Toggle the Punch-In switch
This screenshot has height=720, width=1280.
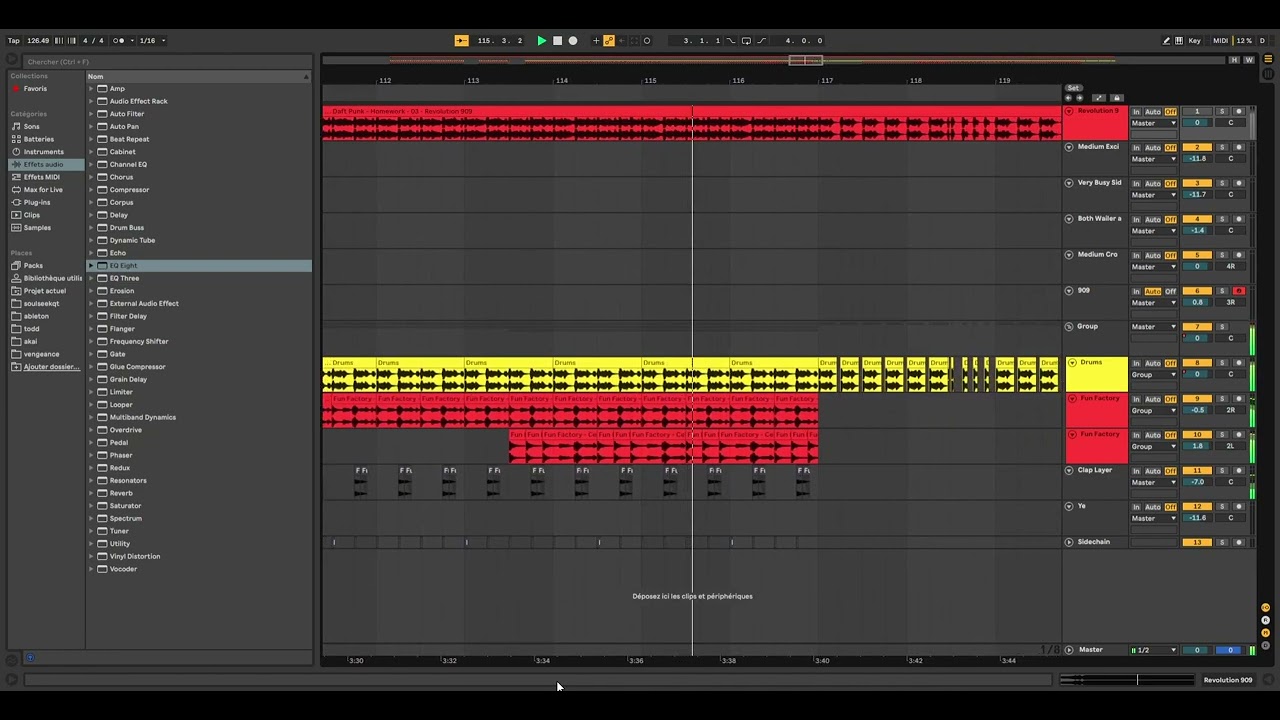coord(731,41)
